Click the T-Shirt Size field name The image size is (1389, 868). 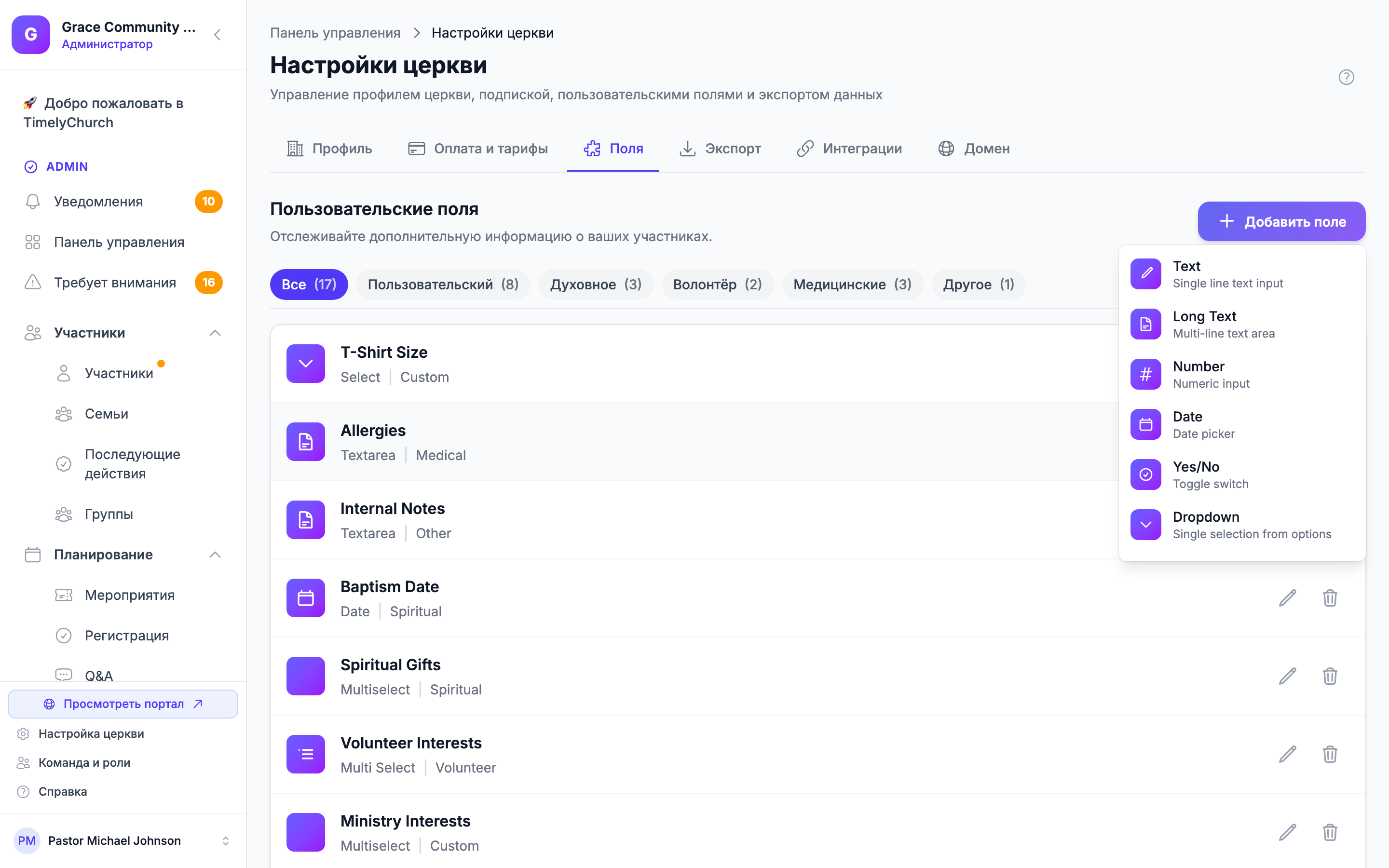[384, 352]
